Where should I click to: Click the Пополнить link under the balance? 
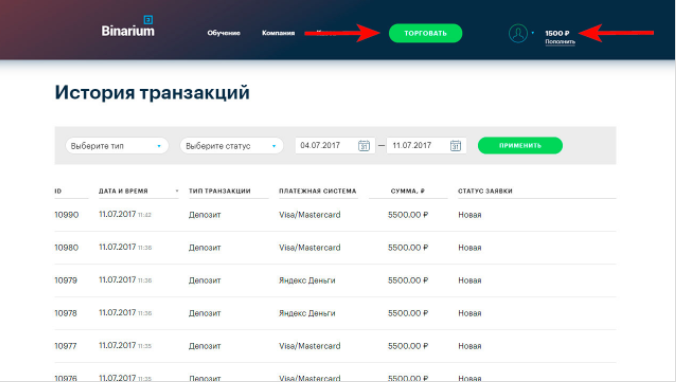click(x=560, y=42)
